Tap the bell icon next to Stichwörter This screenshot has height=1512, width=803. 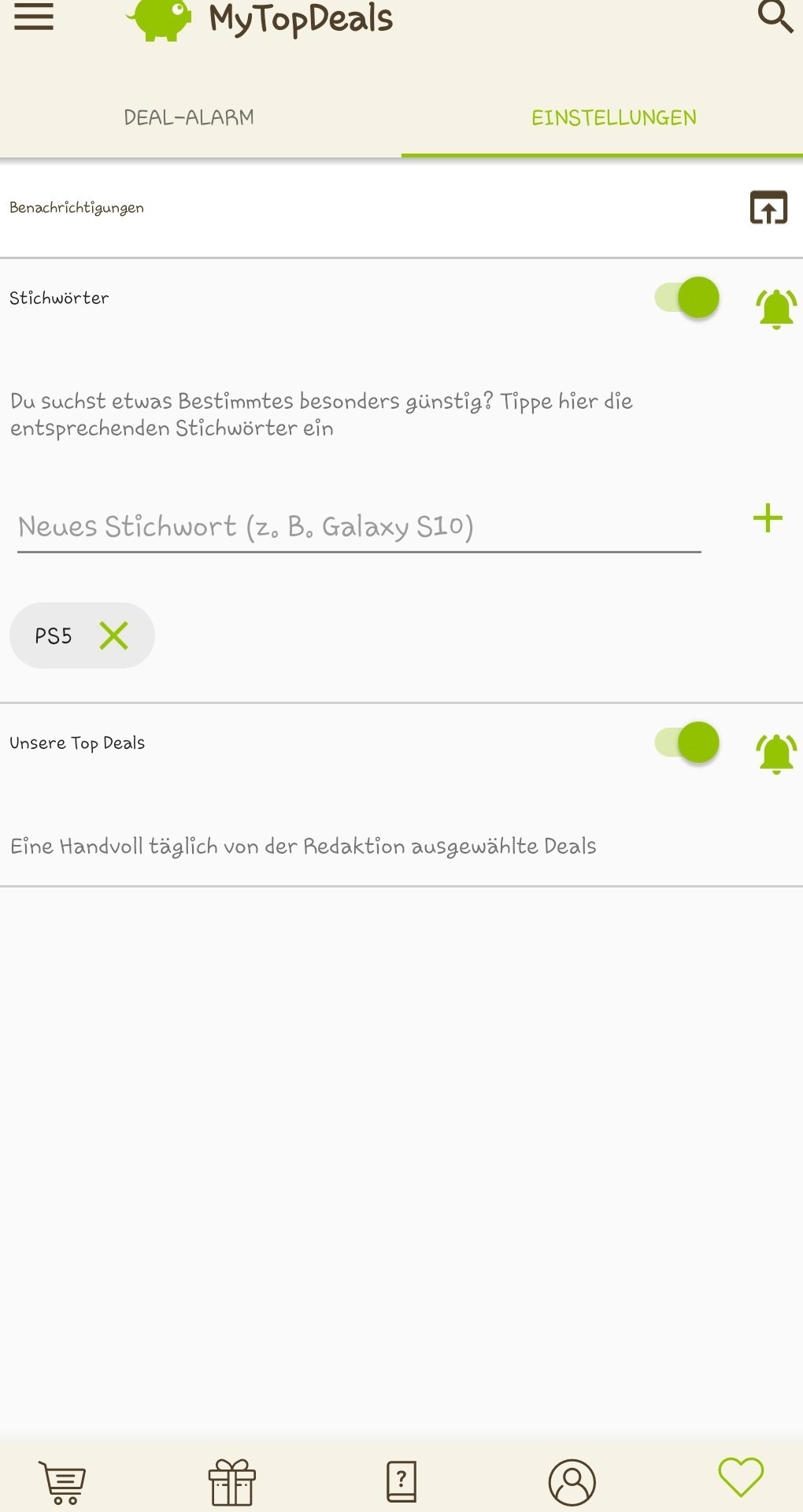click(776, 308)
